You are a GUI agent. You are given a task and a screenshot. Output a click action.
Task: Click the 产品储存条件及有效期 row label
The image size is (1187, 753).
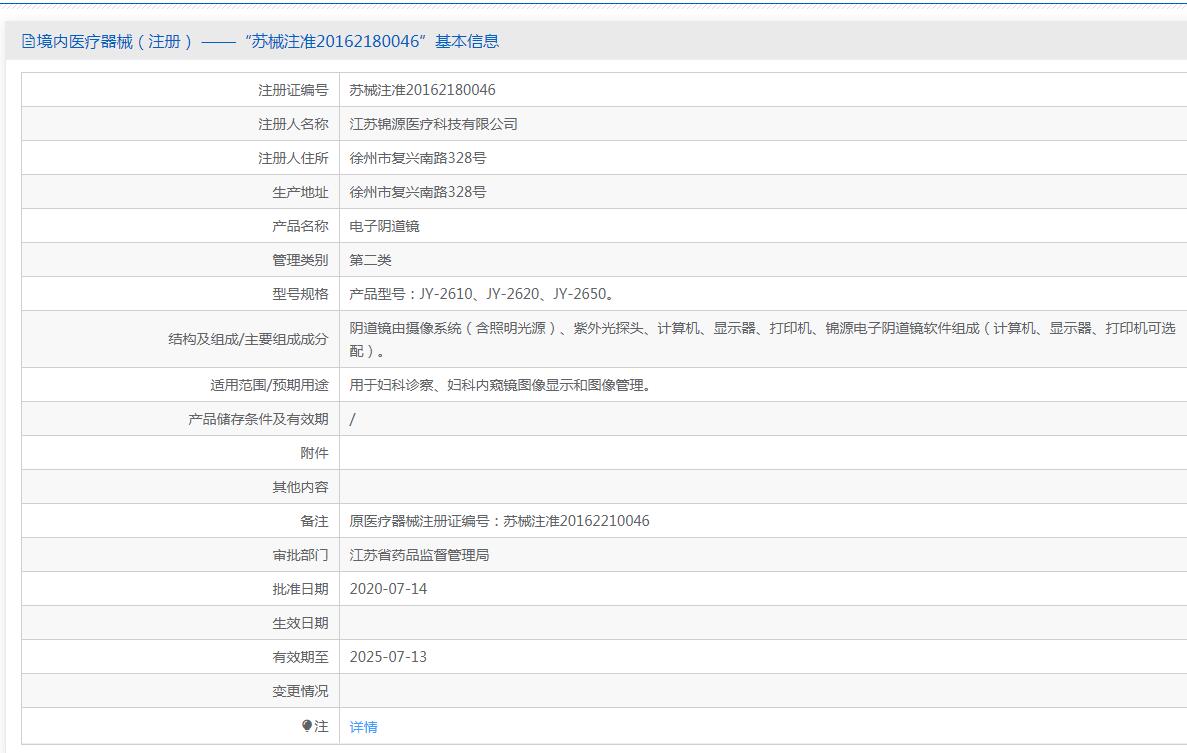(x=257, y=419)
